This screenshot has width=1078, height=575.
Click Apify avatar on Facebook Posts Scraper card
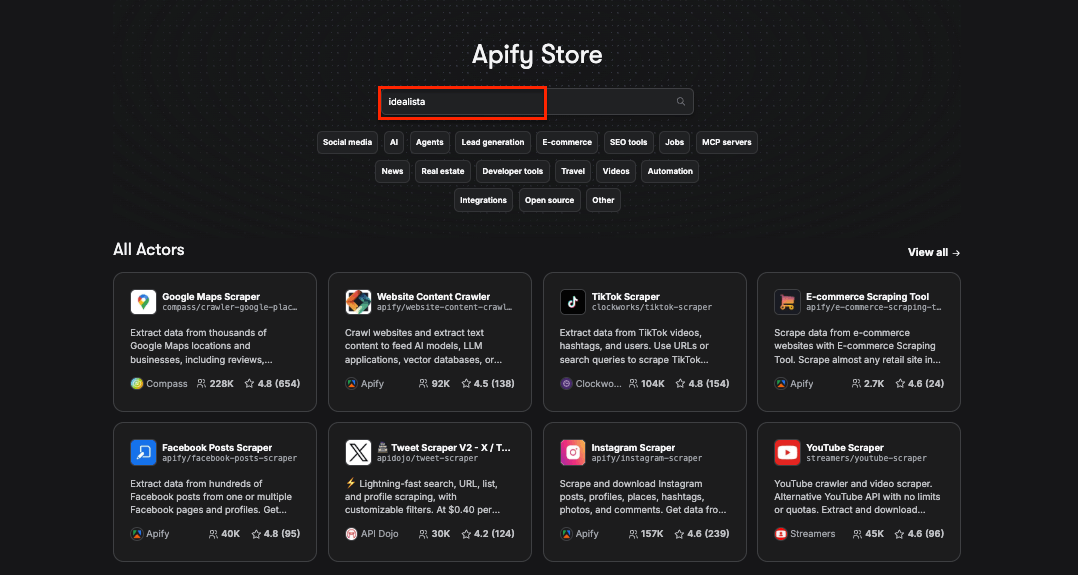coord(137,534)
